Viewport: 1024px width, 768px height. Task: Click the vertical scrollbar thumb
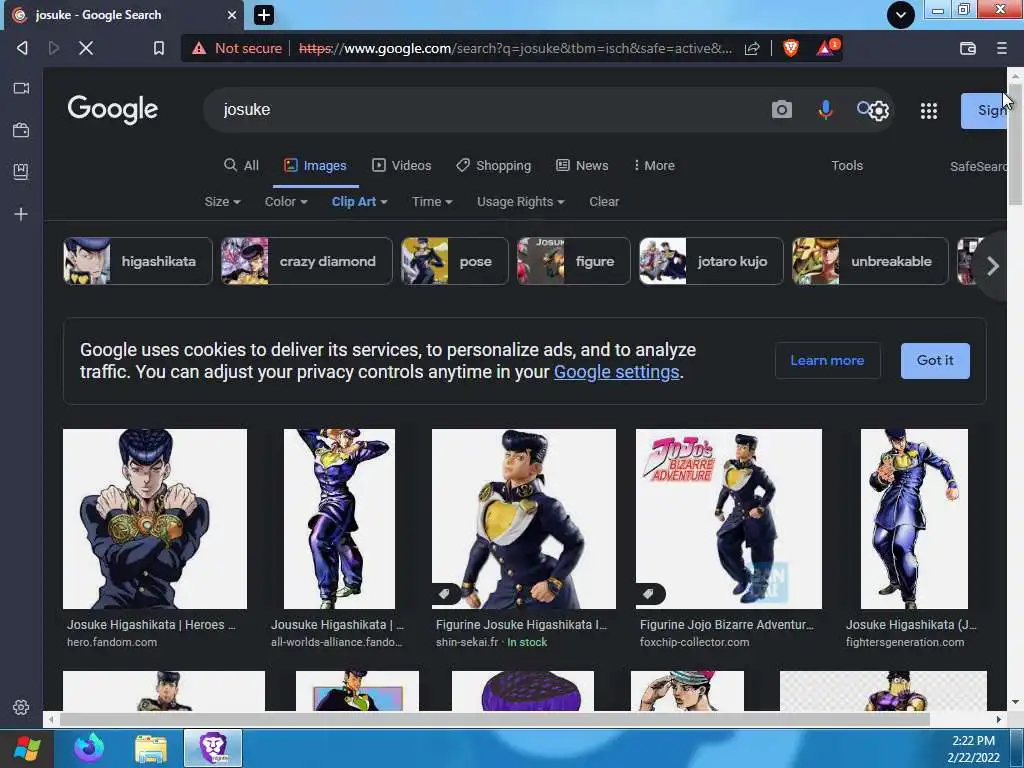1015,144
